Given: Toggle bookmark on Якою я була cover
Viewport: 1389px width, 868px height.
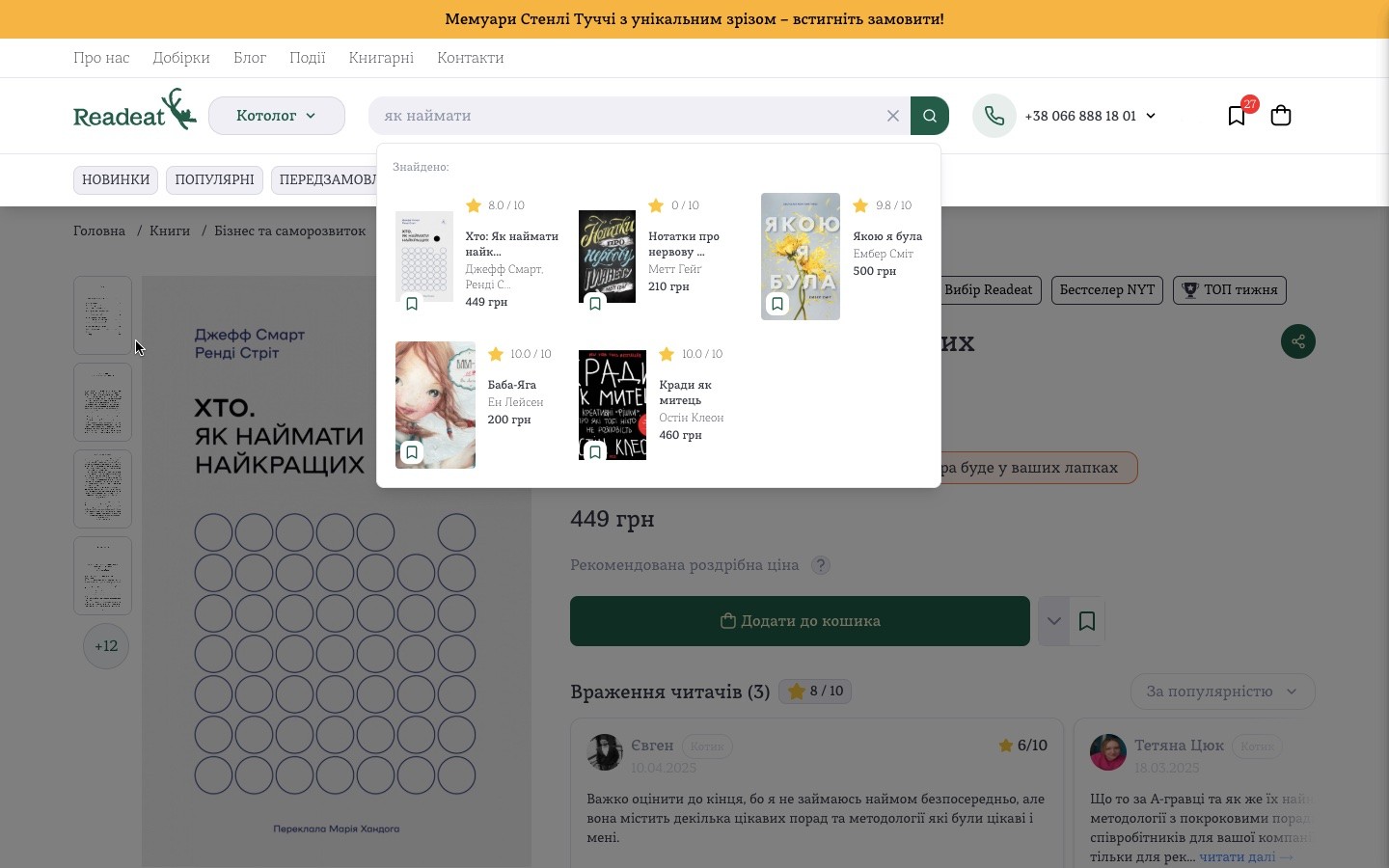Looking at the screenshot, I should pos(777,304).
